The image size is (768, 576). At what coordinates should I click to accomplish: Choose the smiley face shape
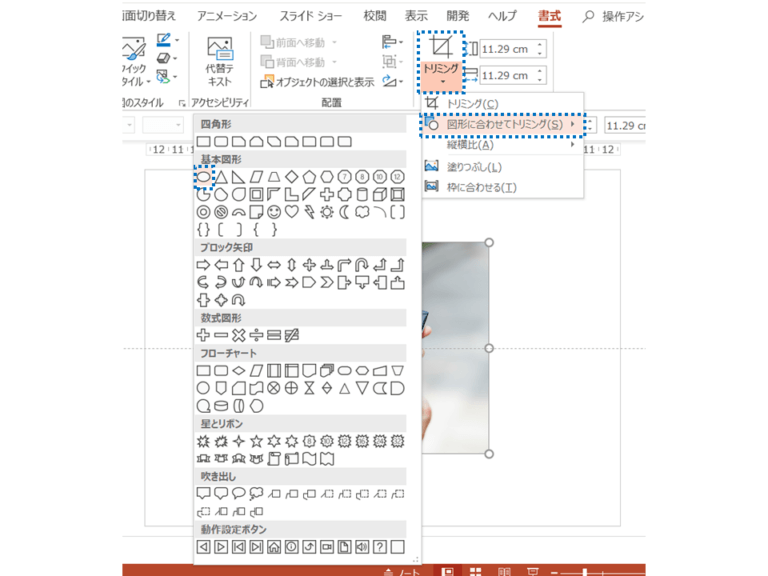pyautogui.click(x=274, y=212)
